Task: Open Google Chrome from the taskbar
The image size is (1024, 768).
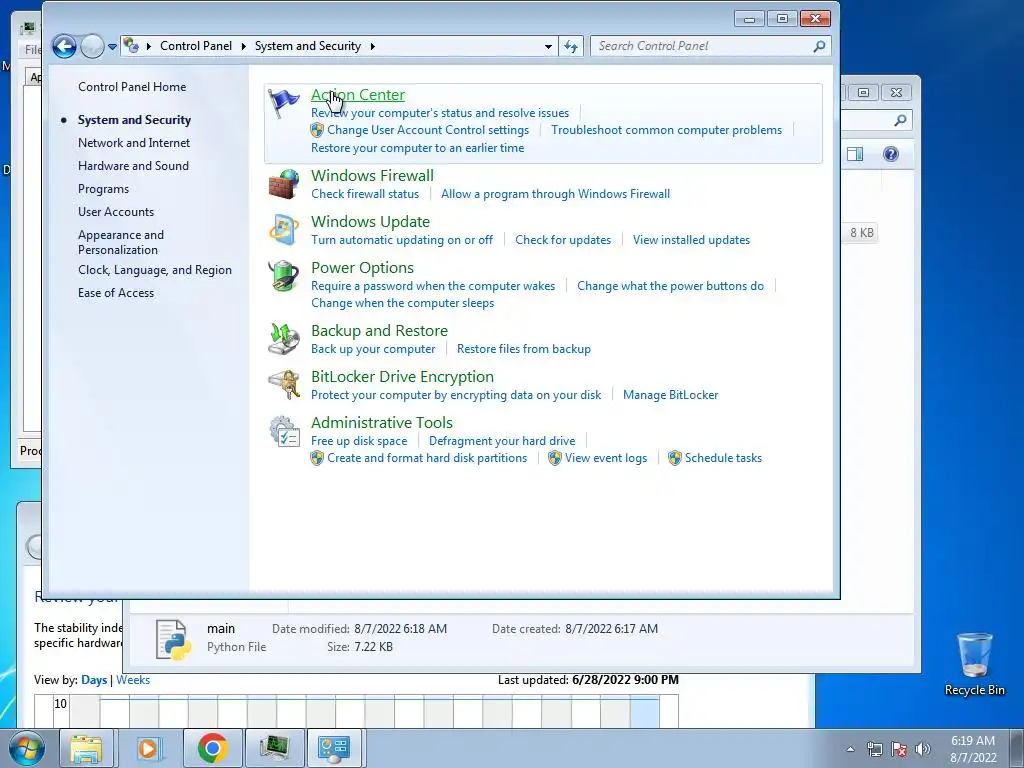Action: click(212, 749)
